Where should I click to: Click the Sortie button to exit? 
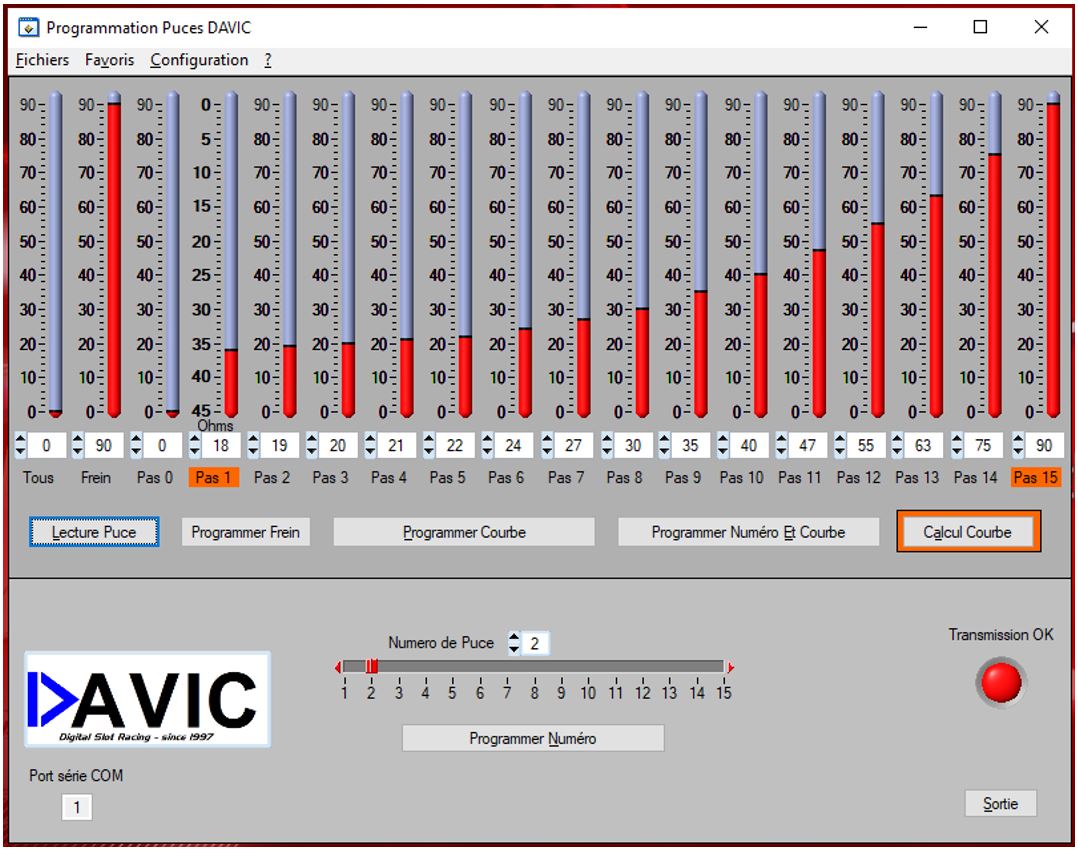point(1000,803)
